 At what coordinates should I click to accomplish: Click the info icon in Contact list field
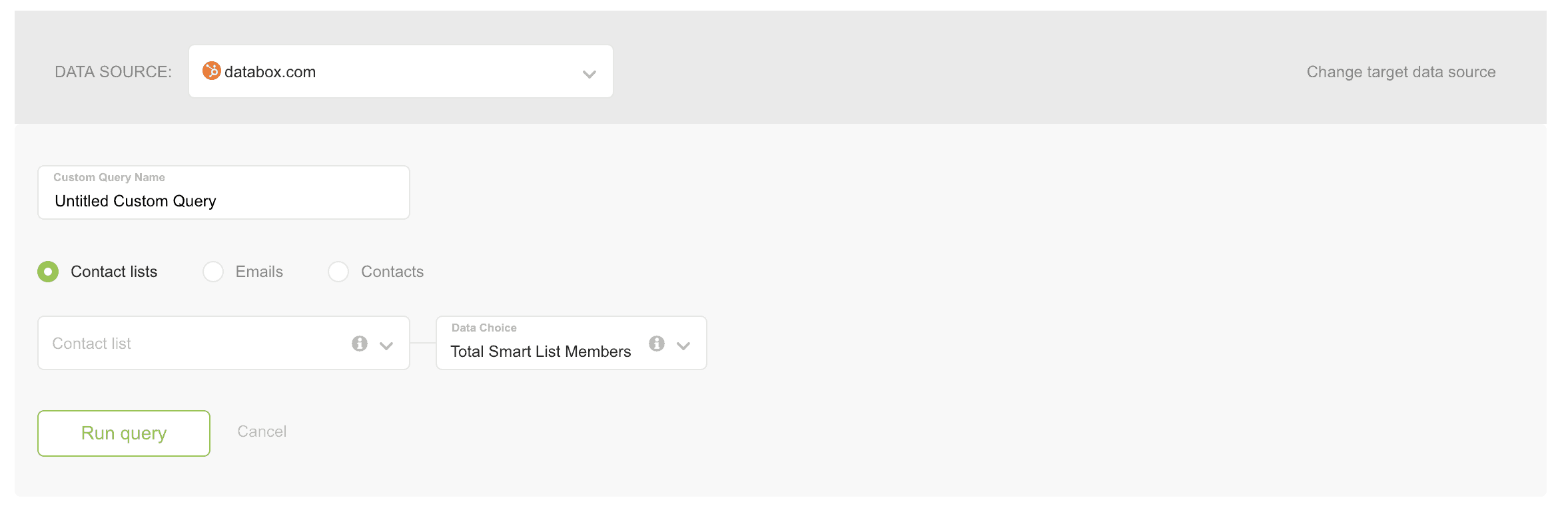coord(360,344)
